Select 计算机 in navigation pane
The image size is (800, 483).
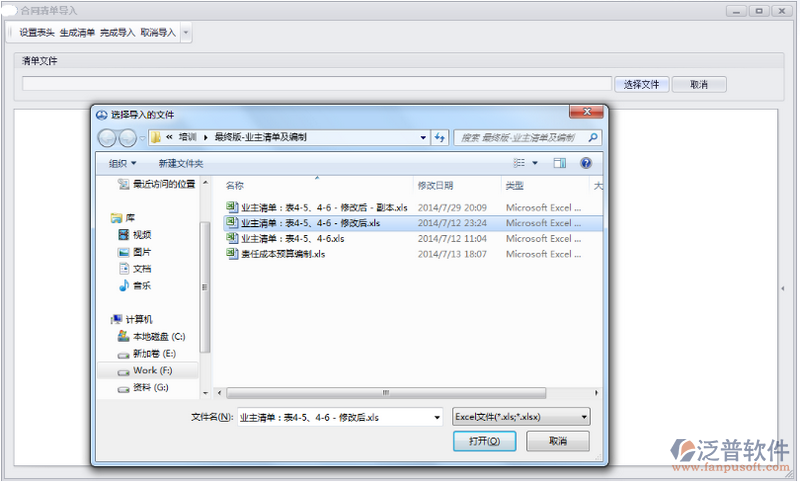tap(132, 319)
